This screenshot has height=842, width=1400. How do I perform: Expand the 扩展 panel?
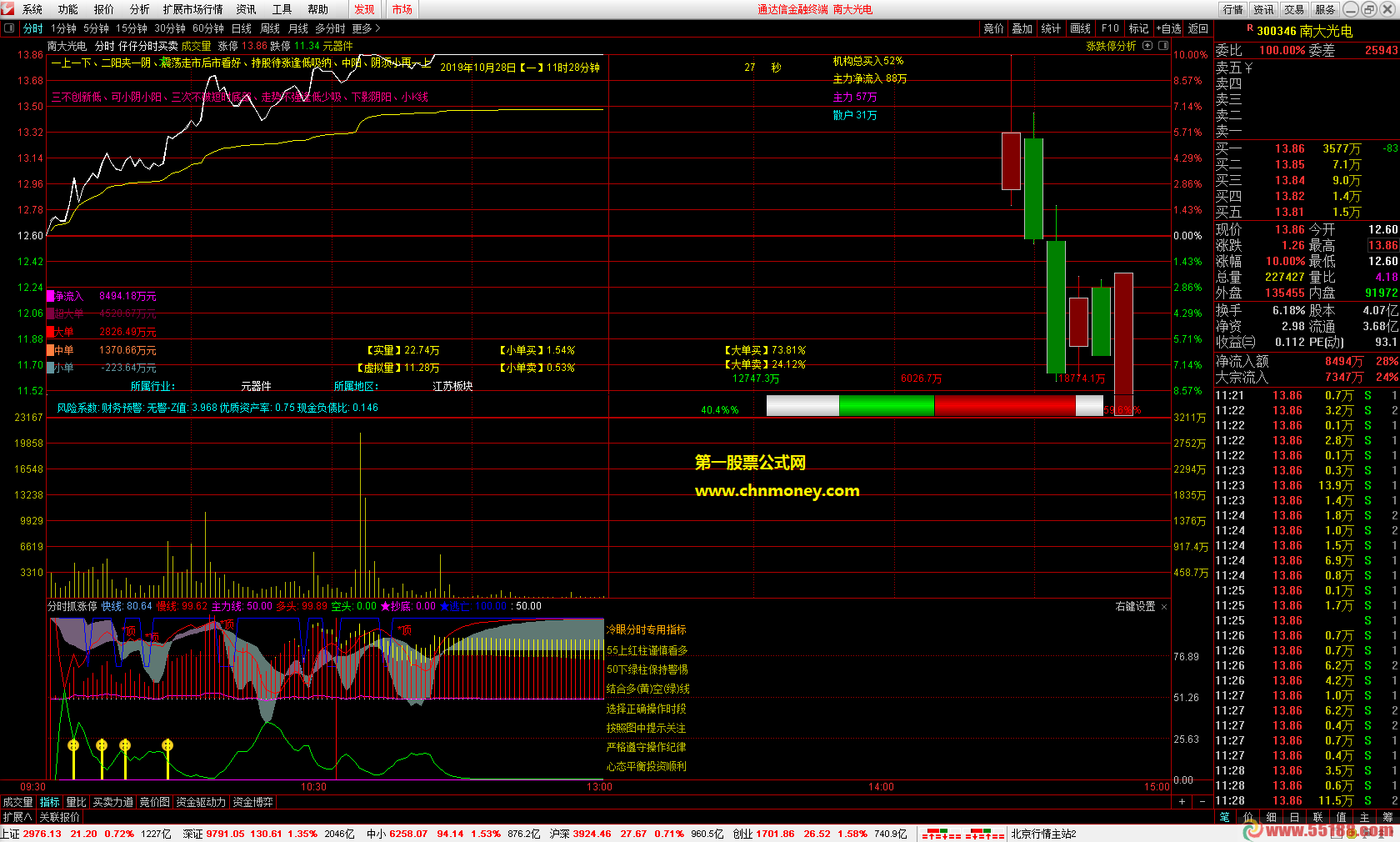point(17,817)
